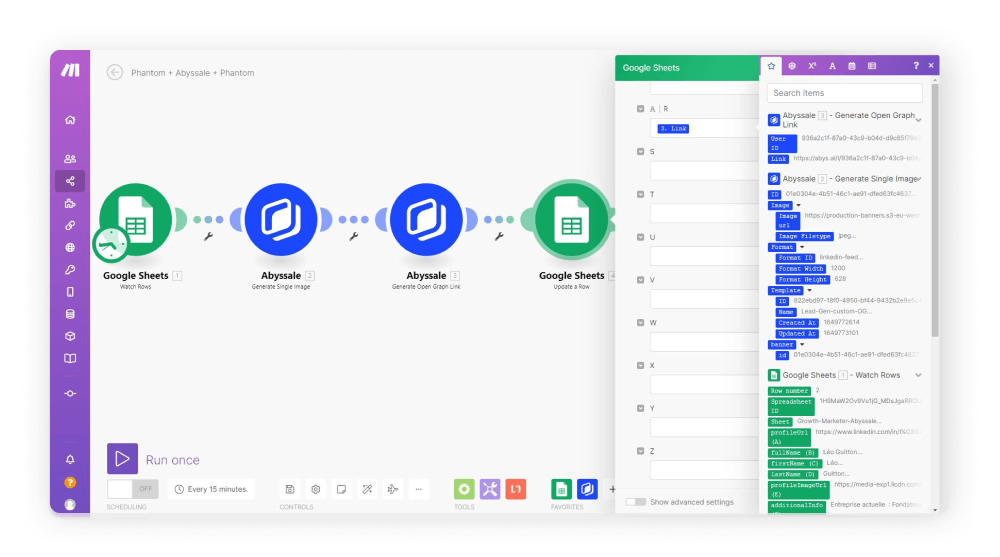Click the Explain flow airplane icon
The image size is (1000, 557).
click(x=393, y=489)
